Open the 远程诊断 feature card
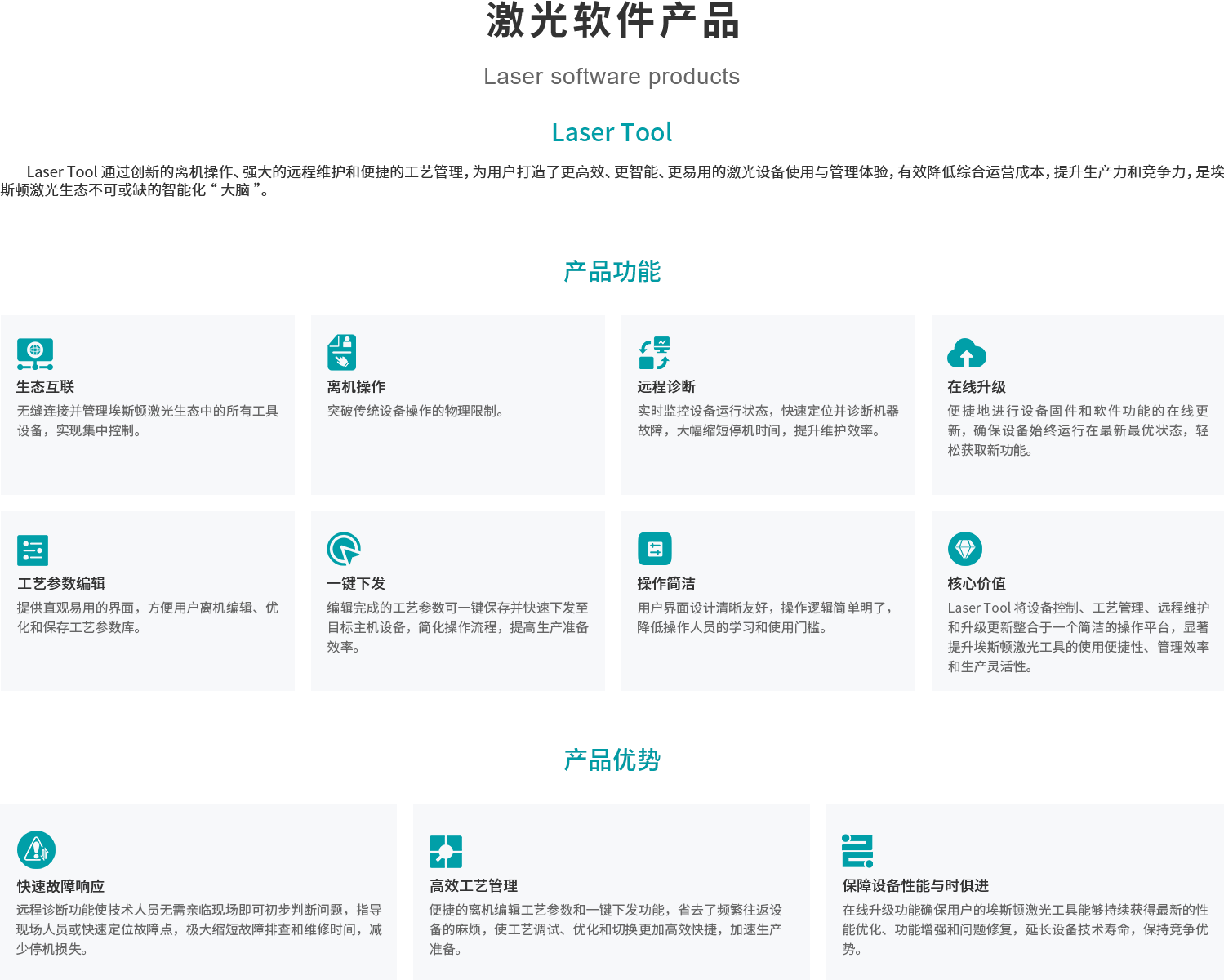This screenshot has width=1224, height=980. [768, 405]
